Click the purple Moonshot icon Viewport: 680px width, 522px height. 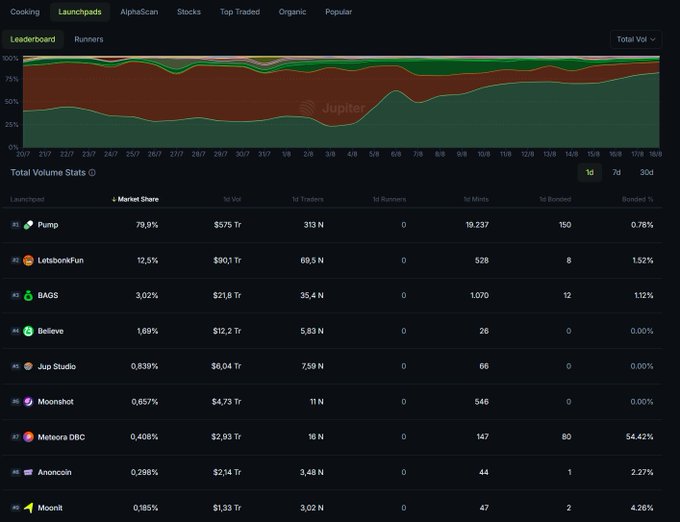click(28, 401)
